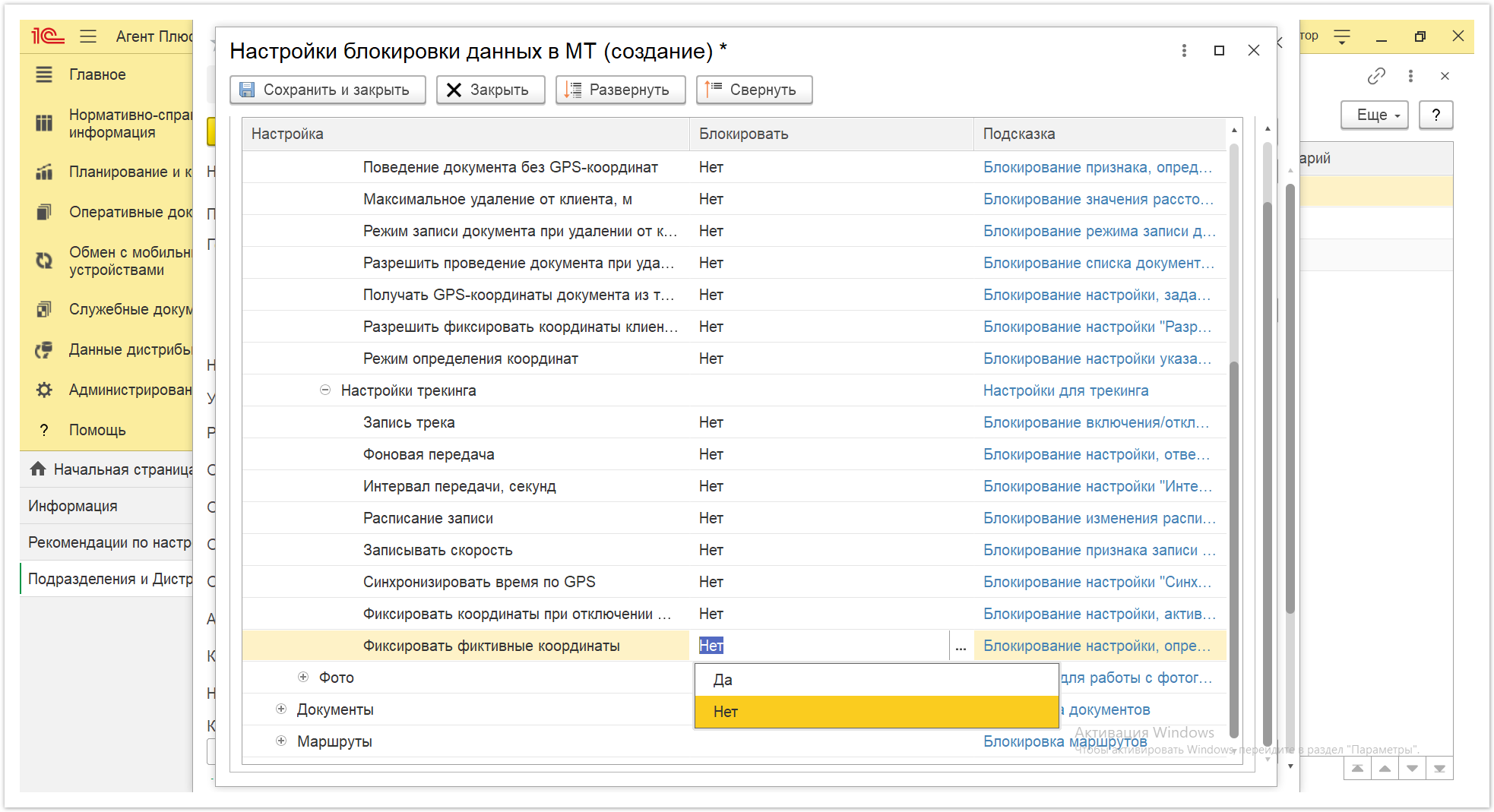Viewport: 1494px width, 812px height.
Task: Click the Нет value for Запись трека
Action: [x=711, y=422]
